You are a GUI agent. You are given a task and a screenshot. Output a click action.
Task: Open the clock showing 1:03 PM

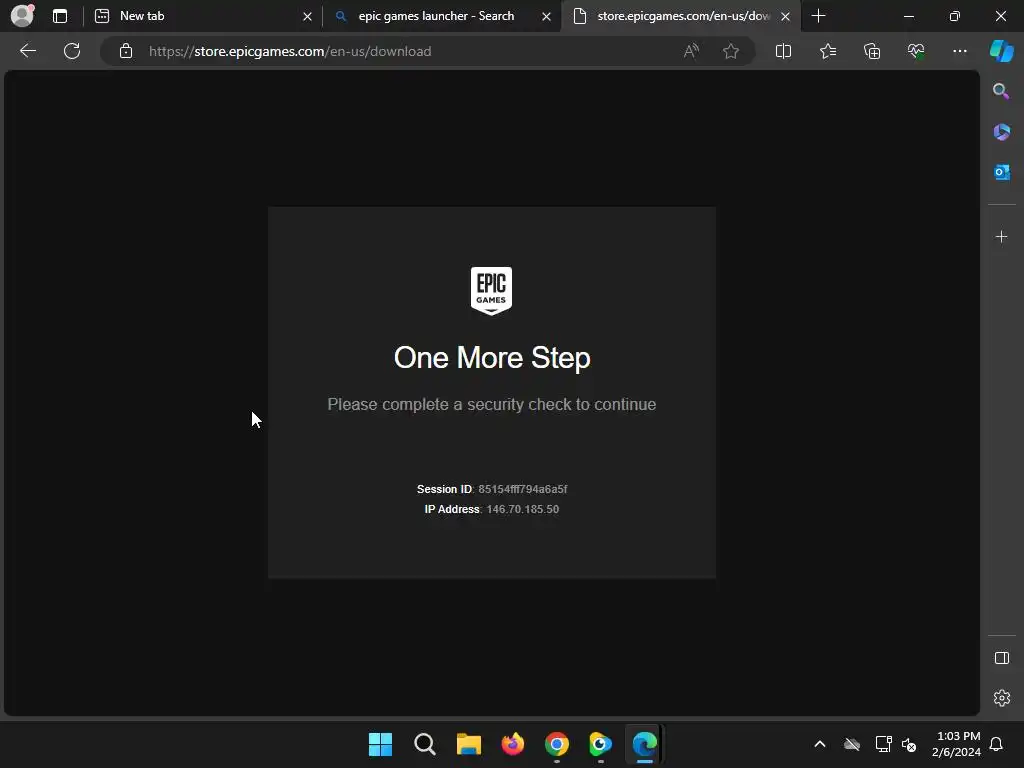[957, 744]
